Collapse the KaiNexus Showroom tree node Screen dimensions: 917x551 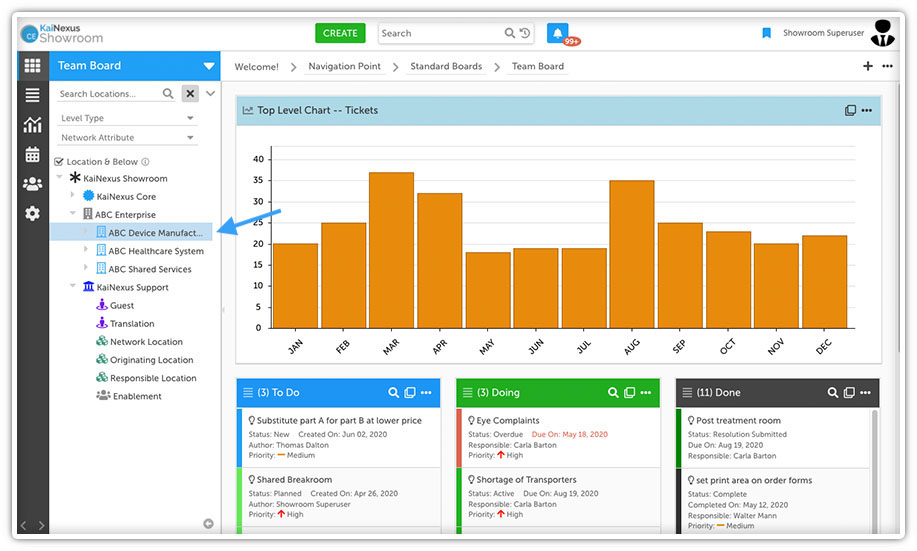[59, 177]
